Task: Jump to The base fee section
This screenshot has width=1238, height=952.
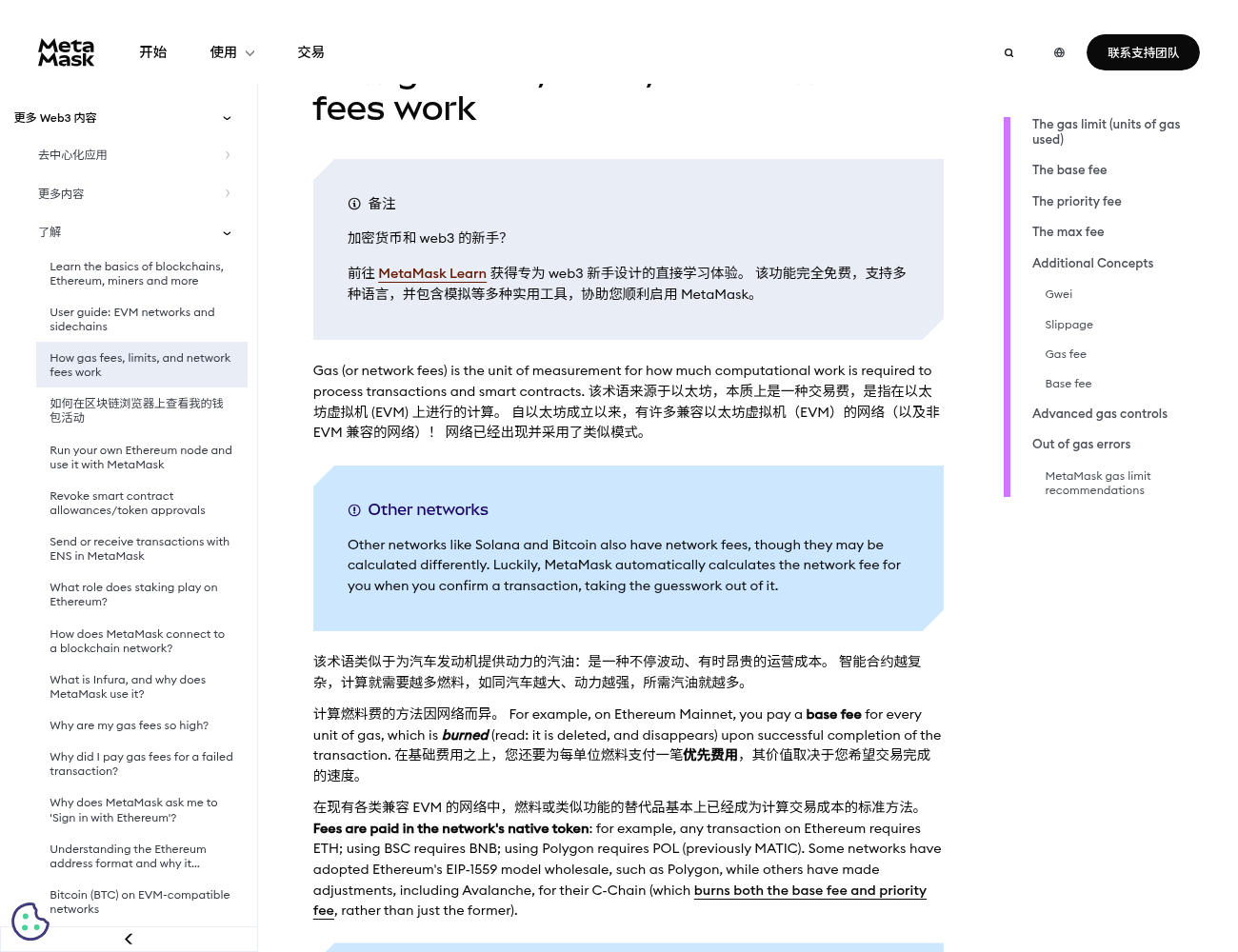Action: [1069, 170]
